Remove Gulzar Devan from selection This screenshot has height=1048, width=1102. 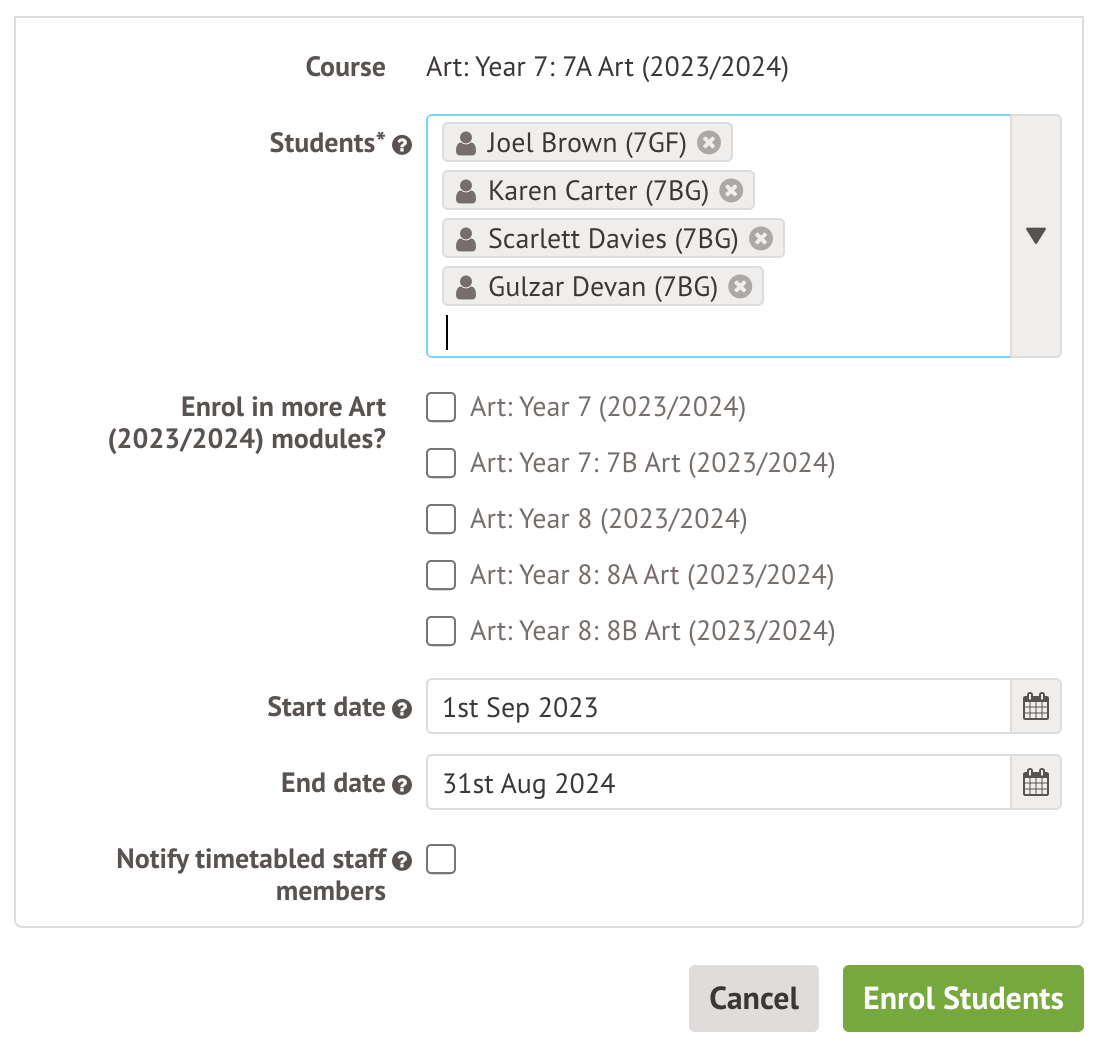740,287
